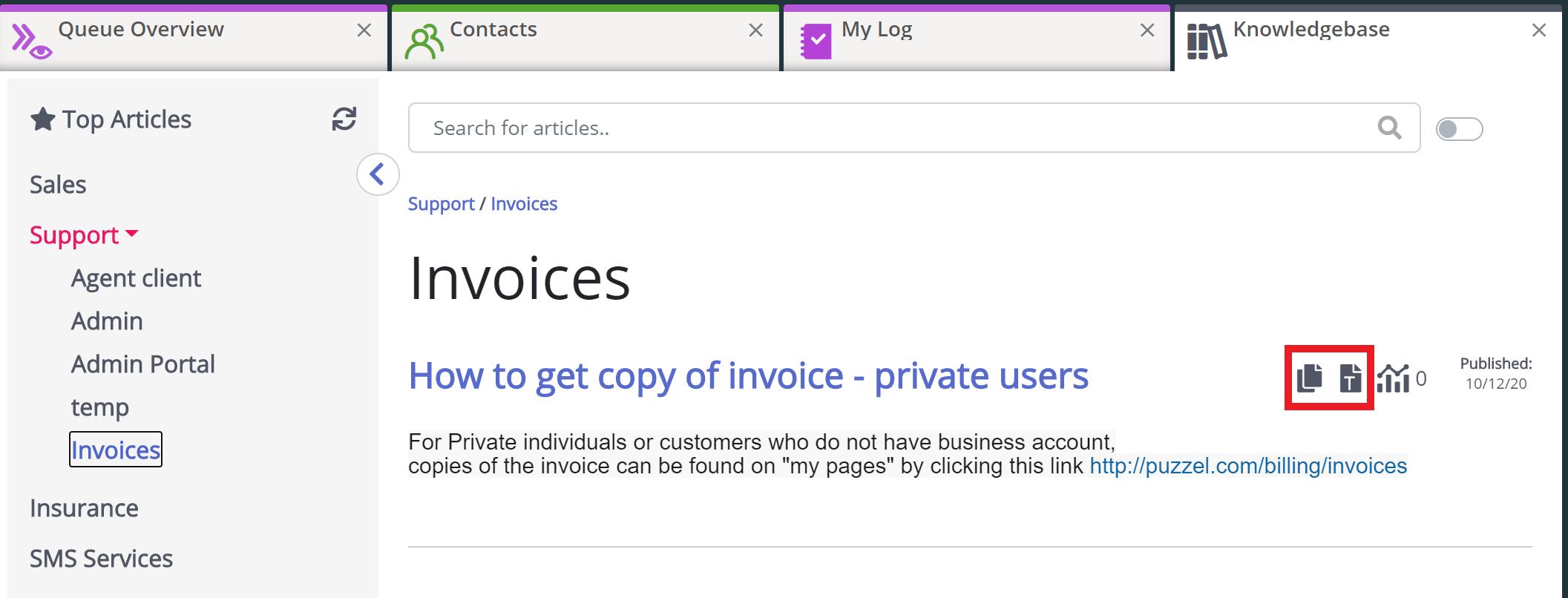The image size is (1568, 598).
Task: Click the Contacts people icon
Action: [x=424, y=42]
